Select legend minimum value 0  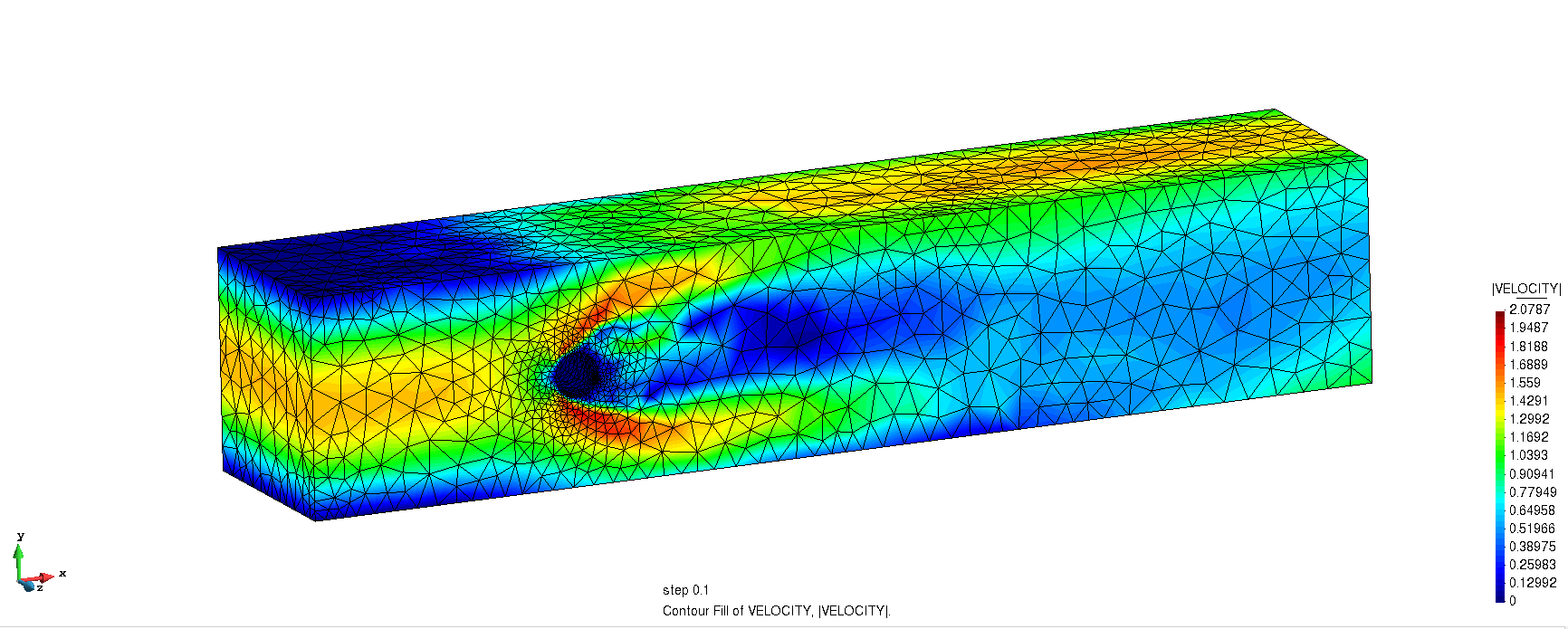(x=1513, y=601)
